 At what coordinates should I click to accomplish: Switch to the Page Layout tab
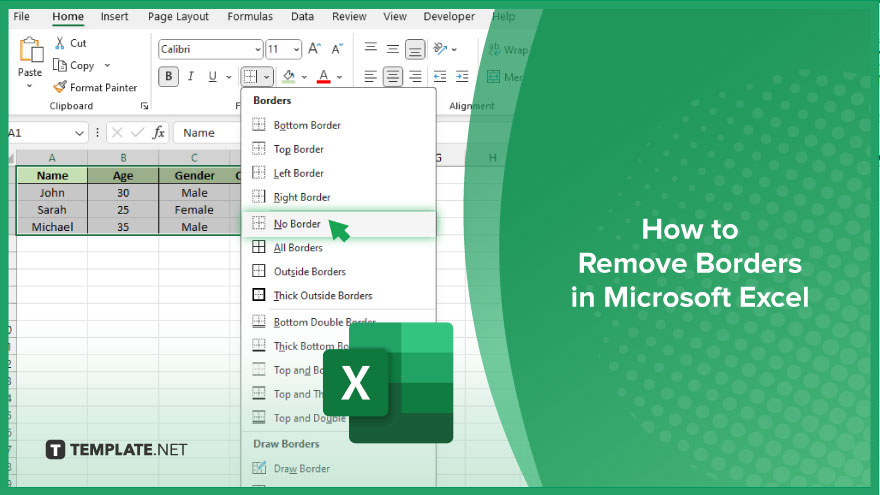click(x=178, y=16)
